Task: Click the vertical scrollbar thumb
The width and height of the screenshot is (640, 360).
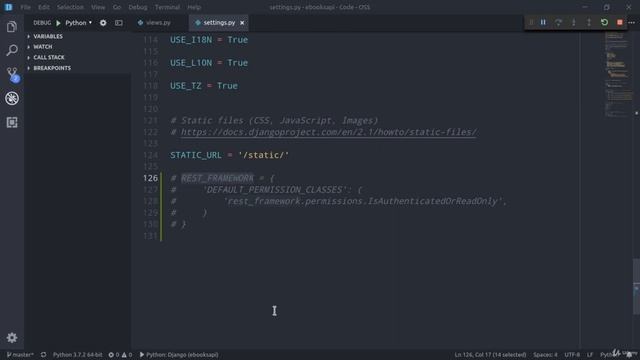Action: (x=636, y=286)
